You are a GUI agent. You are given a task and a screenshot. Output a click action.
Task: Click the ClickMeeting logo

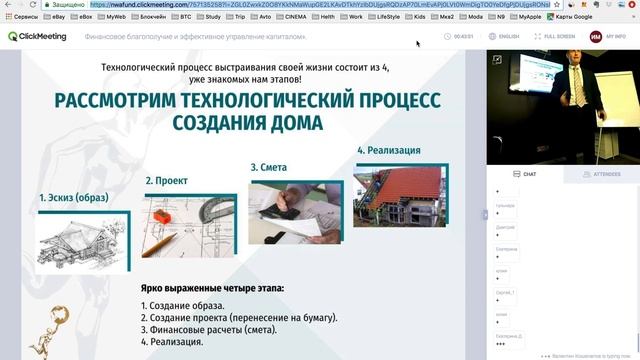coord(37,36)
